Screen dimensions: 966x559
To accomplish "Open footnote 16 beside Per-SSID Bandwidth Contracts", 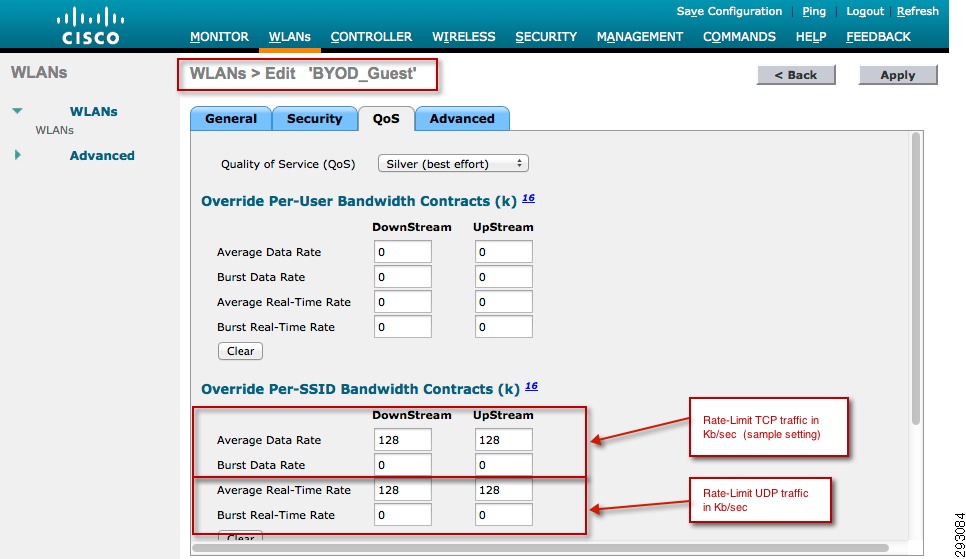I will tap(531, 386).
